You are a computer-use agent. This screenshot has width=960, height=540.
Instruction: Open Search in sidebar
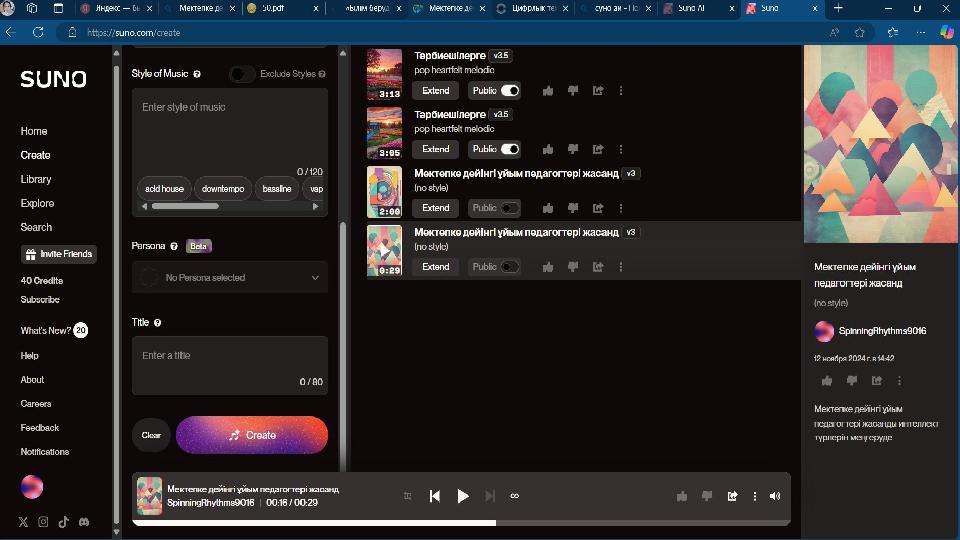(x=36, y=227)
